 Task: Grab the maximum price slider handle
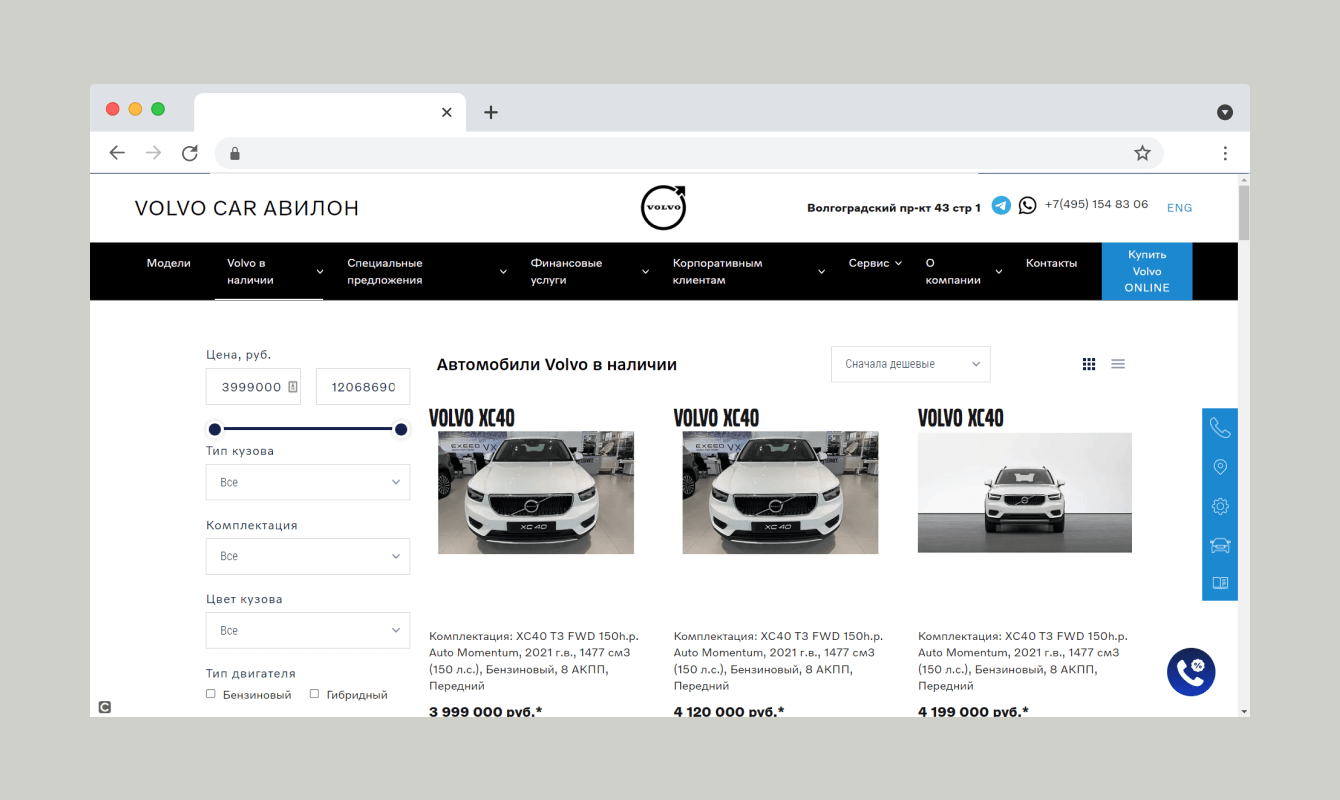pos(401,429)
